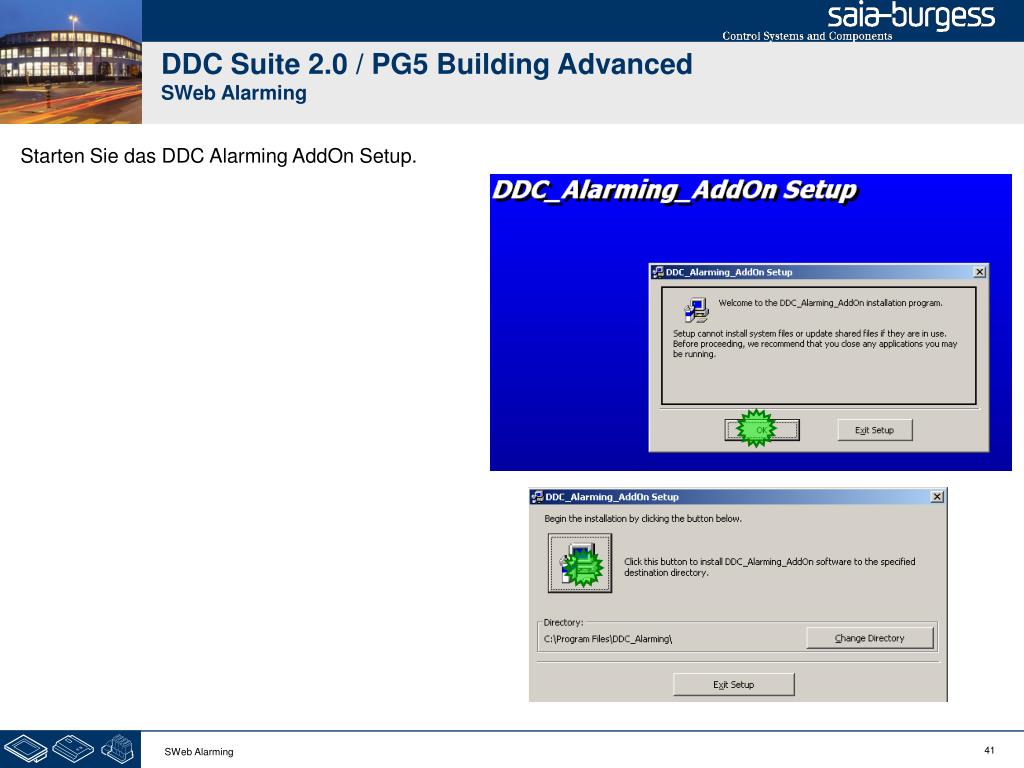Viewport: 1024px width, 768px height.
Task: Click Exit Setup in the installation directory dialog
Action: tap(733, 684)
